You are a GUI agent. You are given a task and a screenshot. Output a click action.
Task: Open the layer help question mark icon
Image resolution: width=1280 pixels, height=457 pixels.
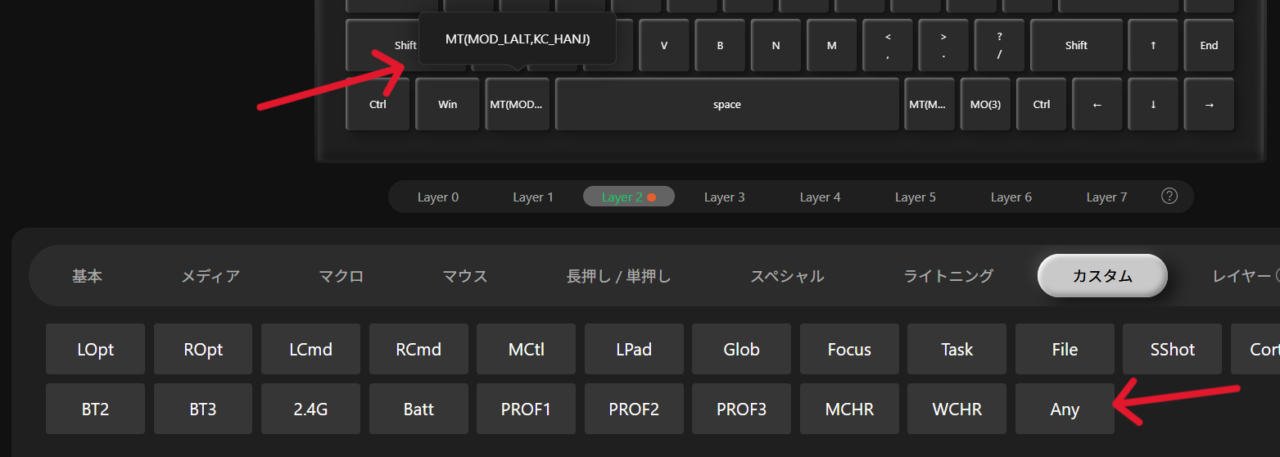(1169, 196)
